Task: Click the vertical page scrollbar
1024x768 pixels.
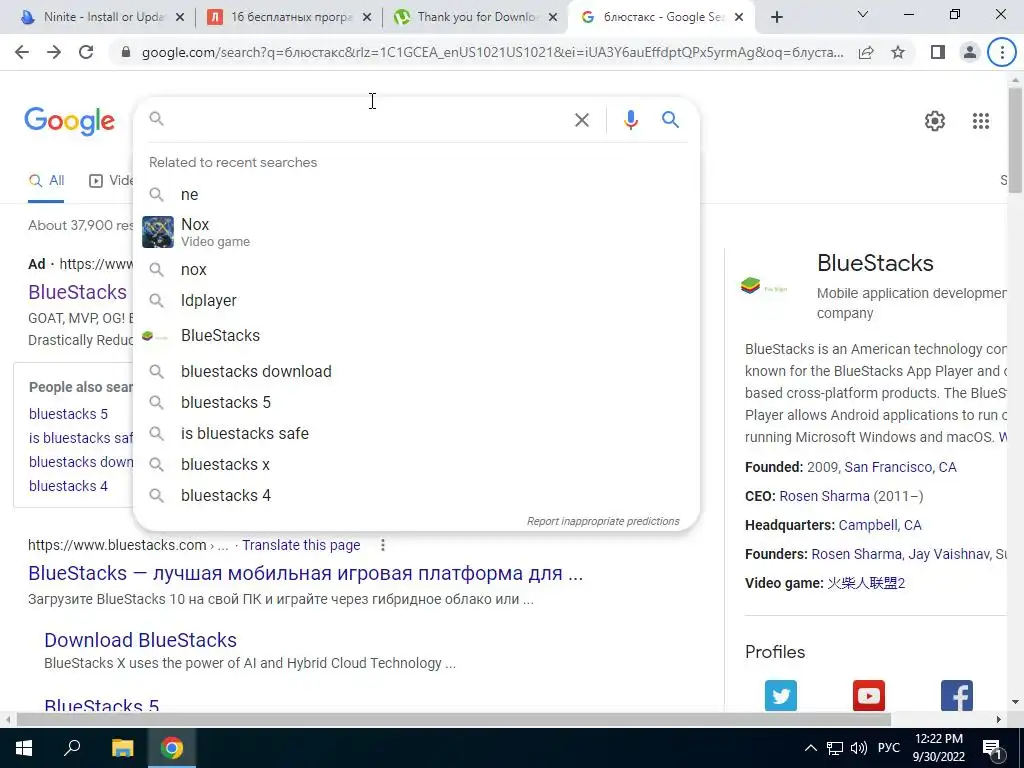Action: point(1015,140)
